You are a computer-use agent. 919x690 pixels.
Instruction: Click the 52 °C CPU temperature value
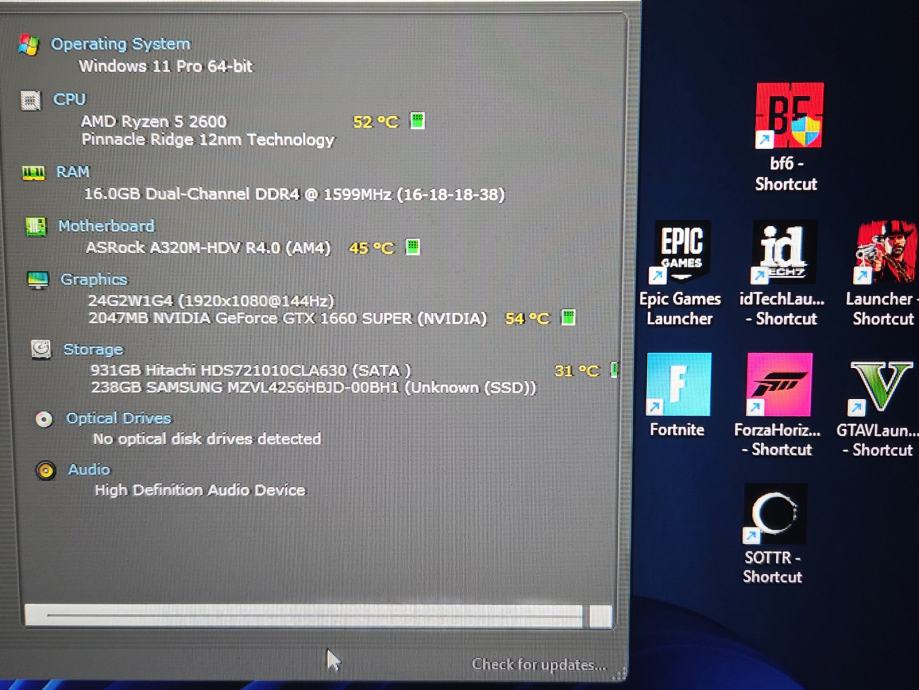tap(376, 122)
